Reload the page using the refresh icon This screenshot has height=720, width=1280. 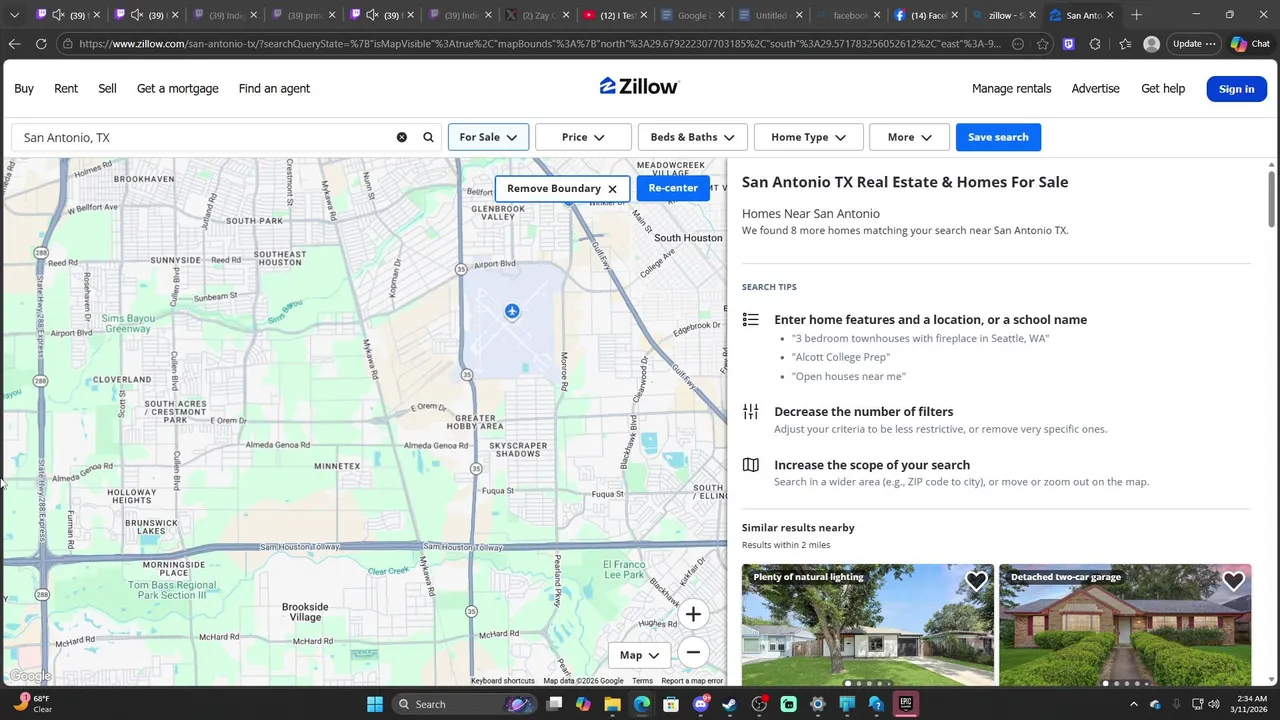coord(41,44)
